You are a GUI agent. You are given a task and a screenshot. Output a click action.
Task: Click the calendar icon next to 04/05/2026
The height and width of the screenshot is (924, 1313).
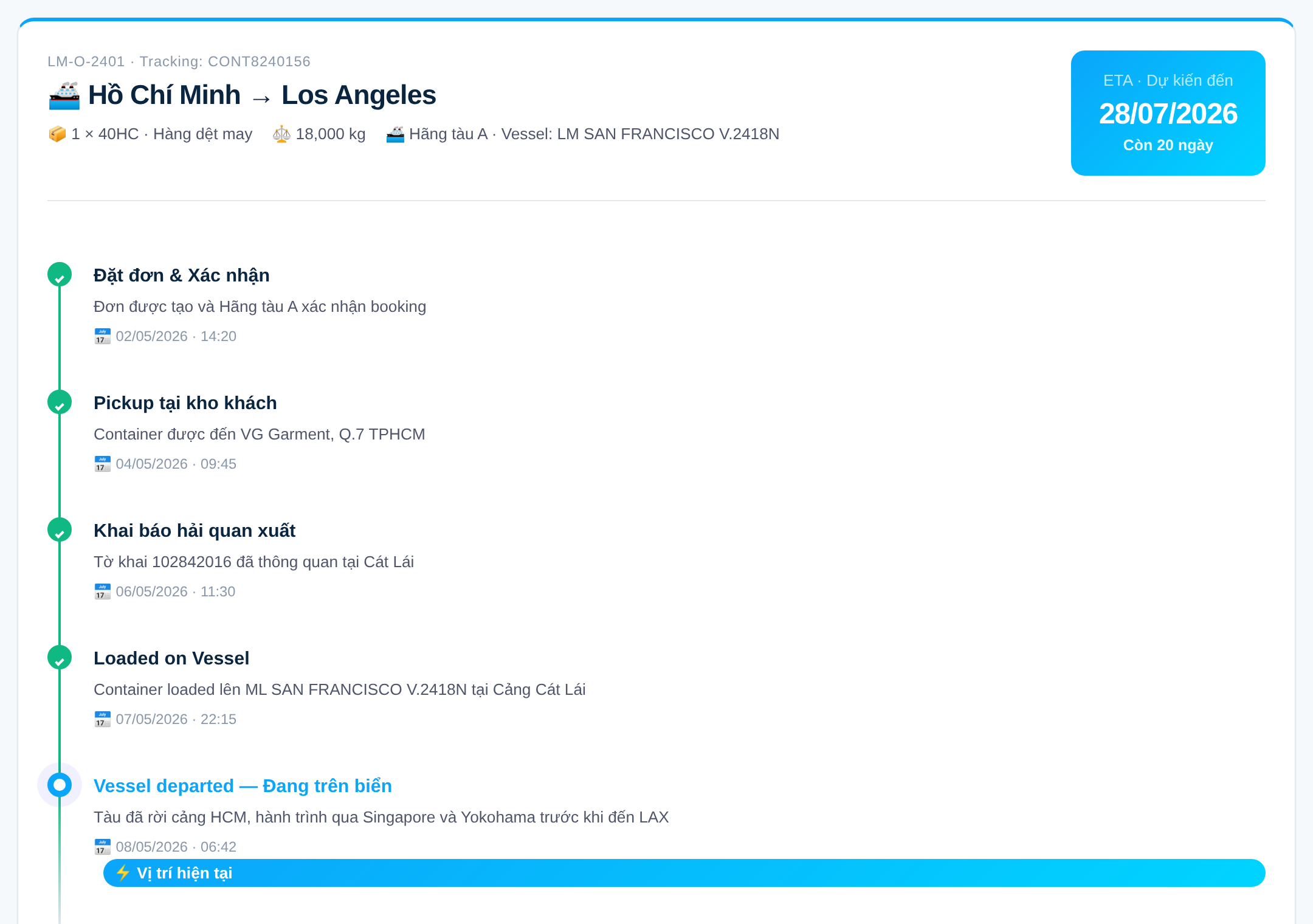tap(102, 464)
